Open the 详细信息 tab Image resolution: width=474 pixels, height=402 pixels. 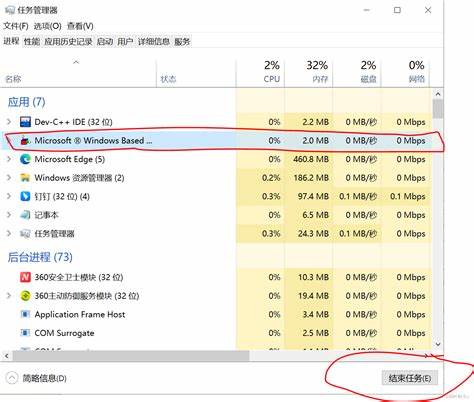tap(154, 42)
